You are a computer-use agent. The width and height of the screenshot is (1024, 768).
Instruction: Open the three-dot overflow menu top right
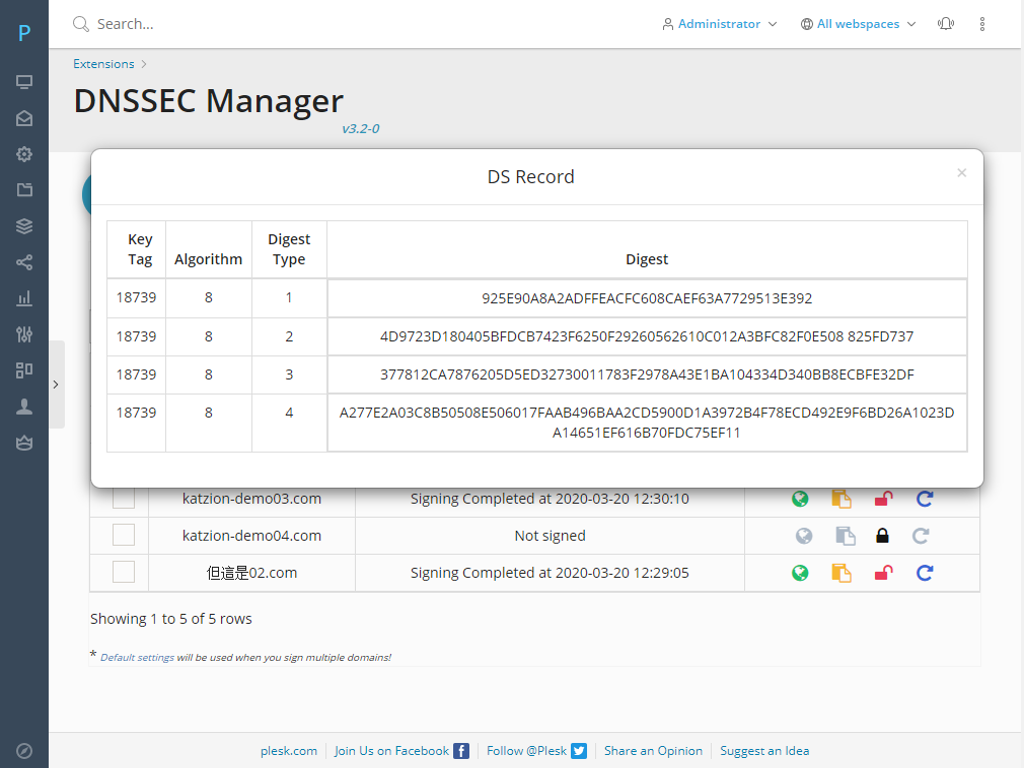[x=982, y=23]
